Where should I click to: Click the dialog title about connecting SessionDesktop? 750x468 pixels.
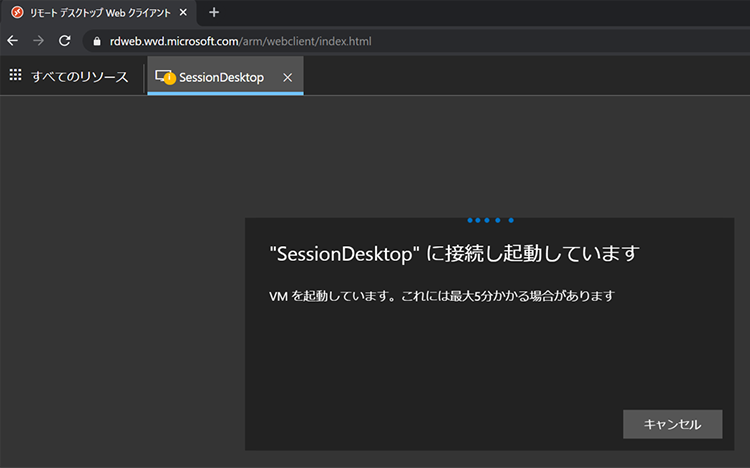tap(454, 253)
